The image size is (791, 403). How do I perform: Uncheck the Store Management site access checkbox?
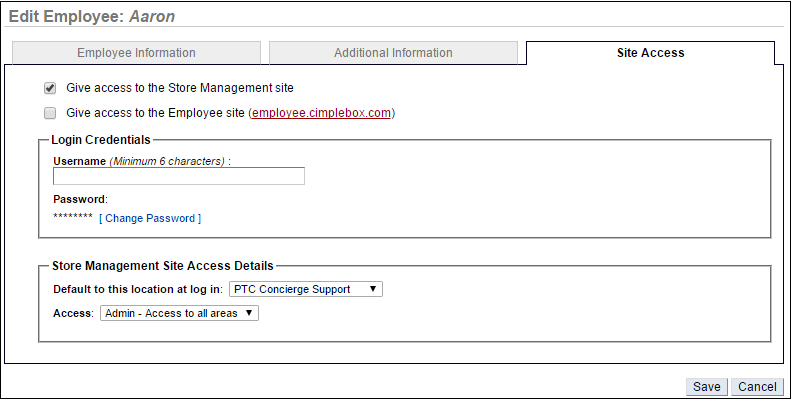(50, 88)
